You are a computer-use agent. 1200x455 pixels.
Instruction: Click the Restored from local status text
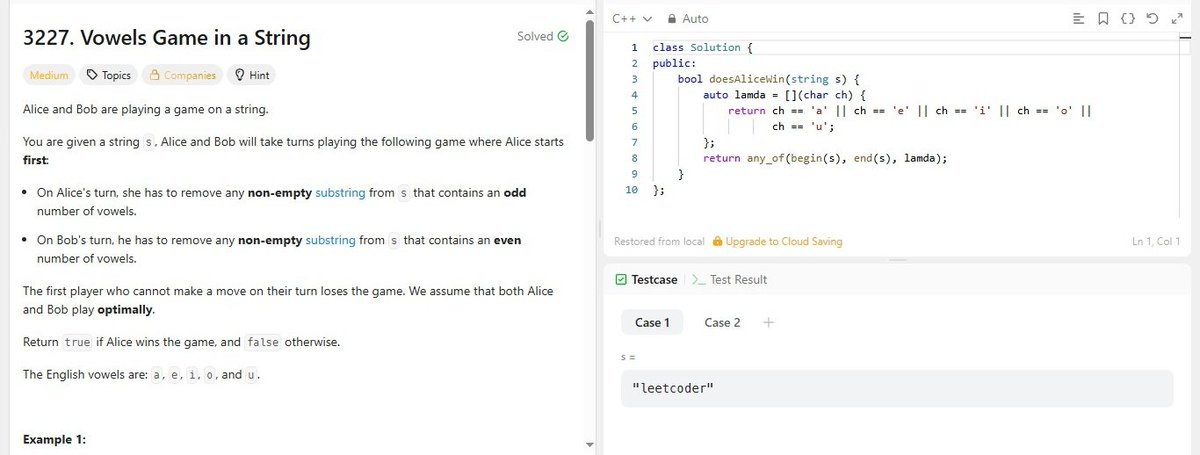(659, 241)
